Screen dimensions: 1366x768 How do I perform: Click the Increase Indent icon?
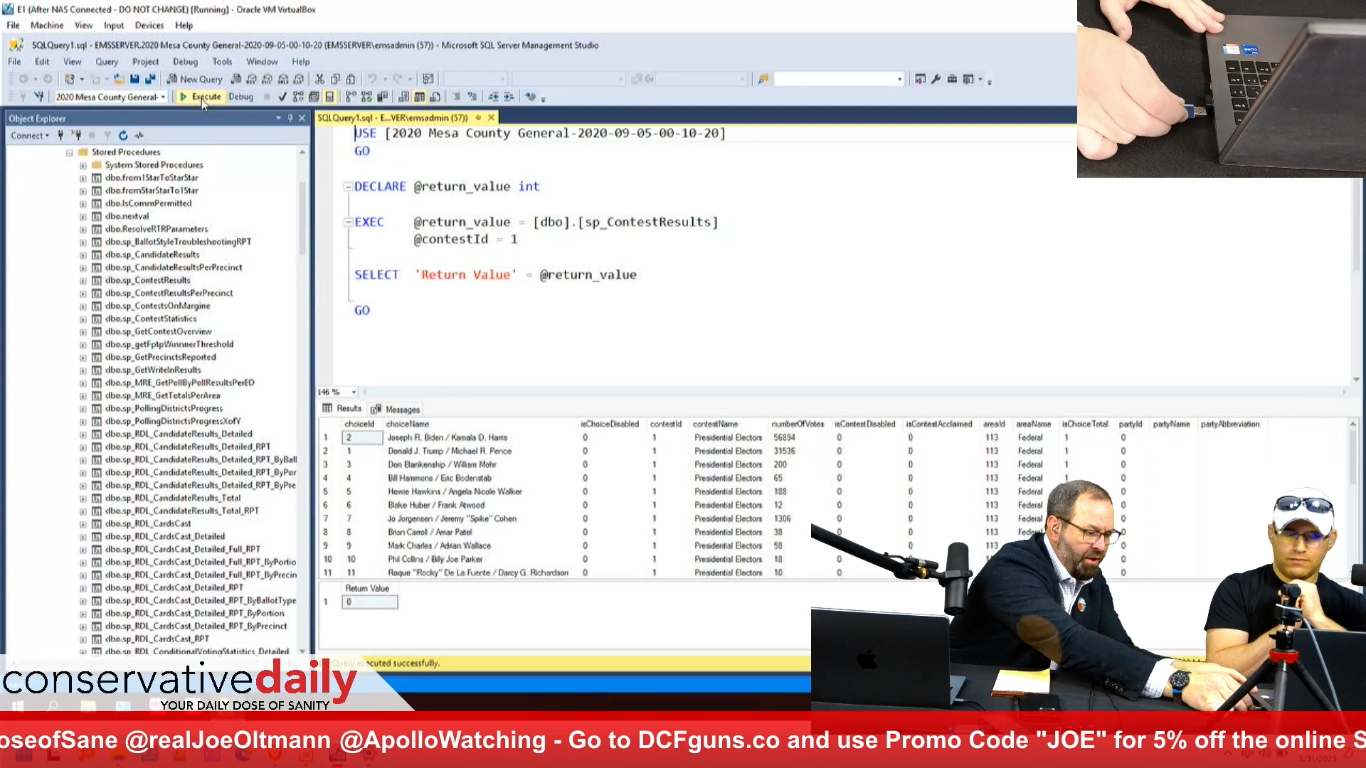pyautogui.click(x=509, y=97)
